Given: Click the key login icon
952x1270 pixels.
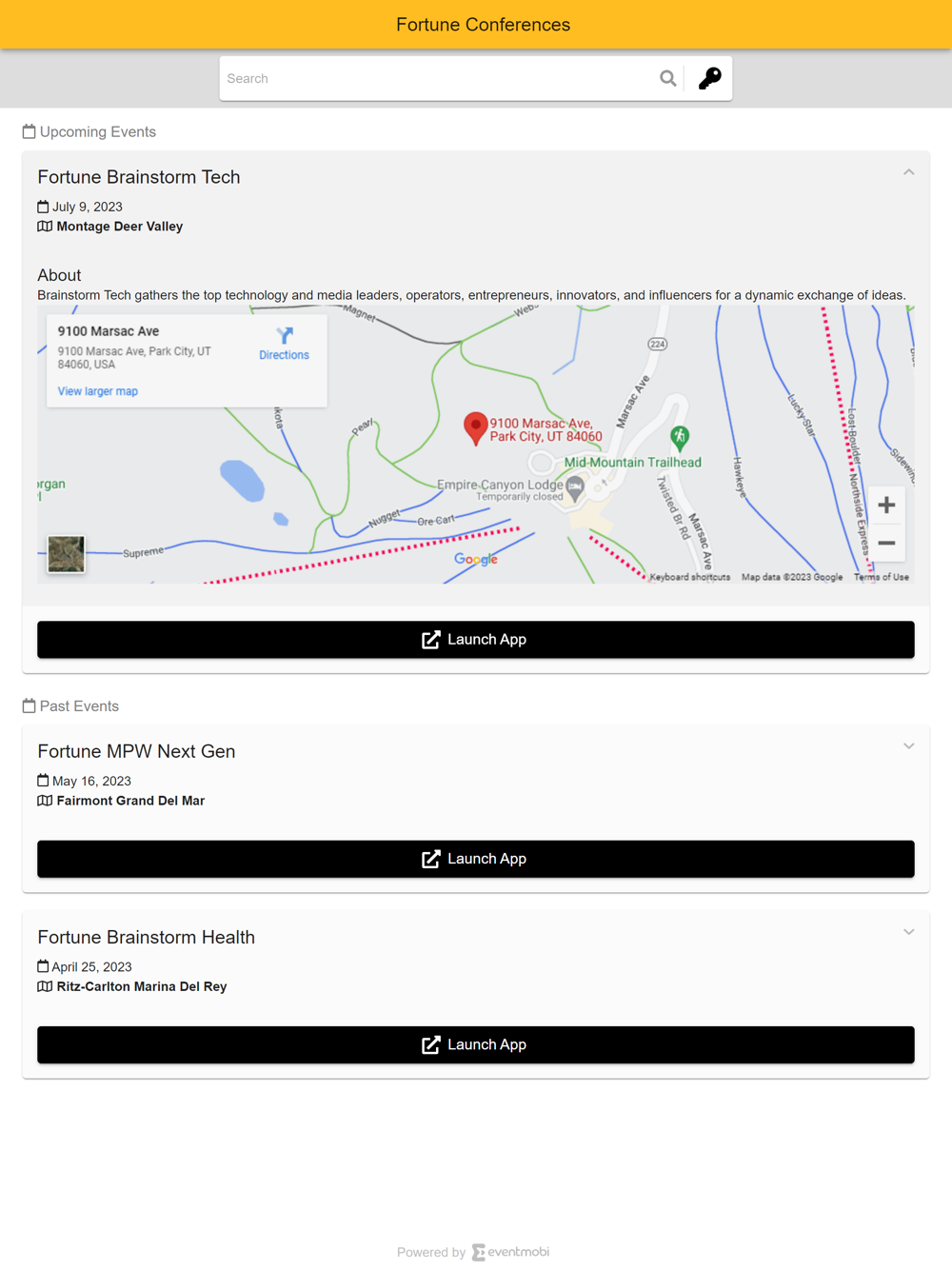Looking at the screenshot, I should click(x=709, y=78).
